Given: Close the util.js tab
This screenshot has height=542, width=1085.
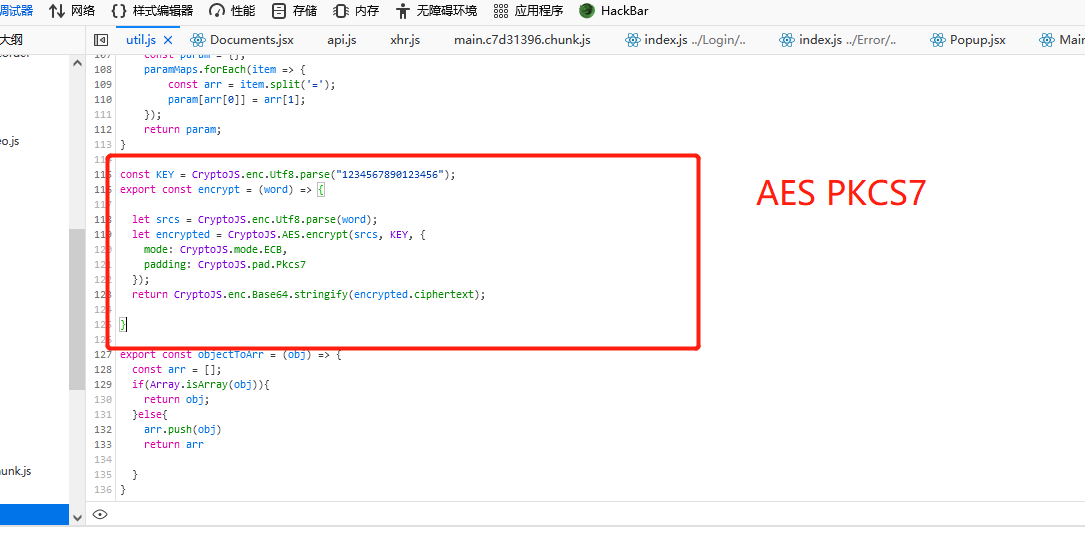Looking at the screenshot, I should [168, 40].
